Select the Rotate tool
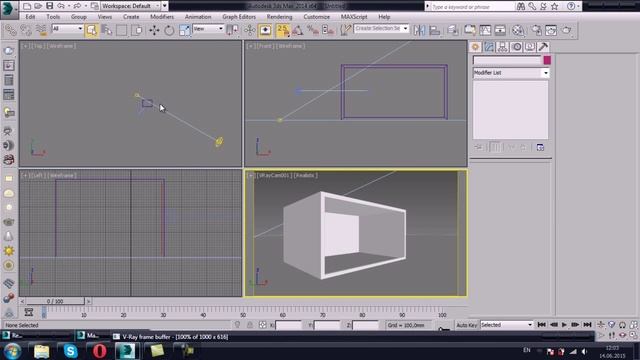The width and height of the screenshot is (640, 360). [169, 30]
